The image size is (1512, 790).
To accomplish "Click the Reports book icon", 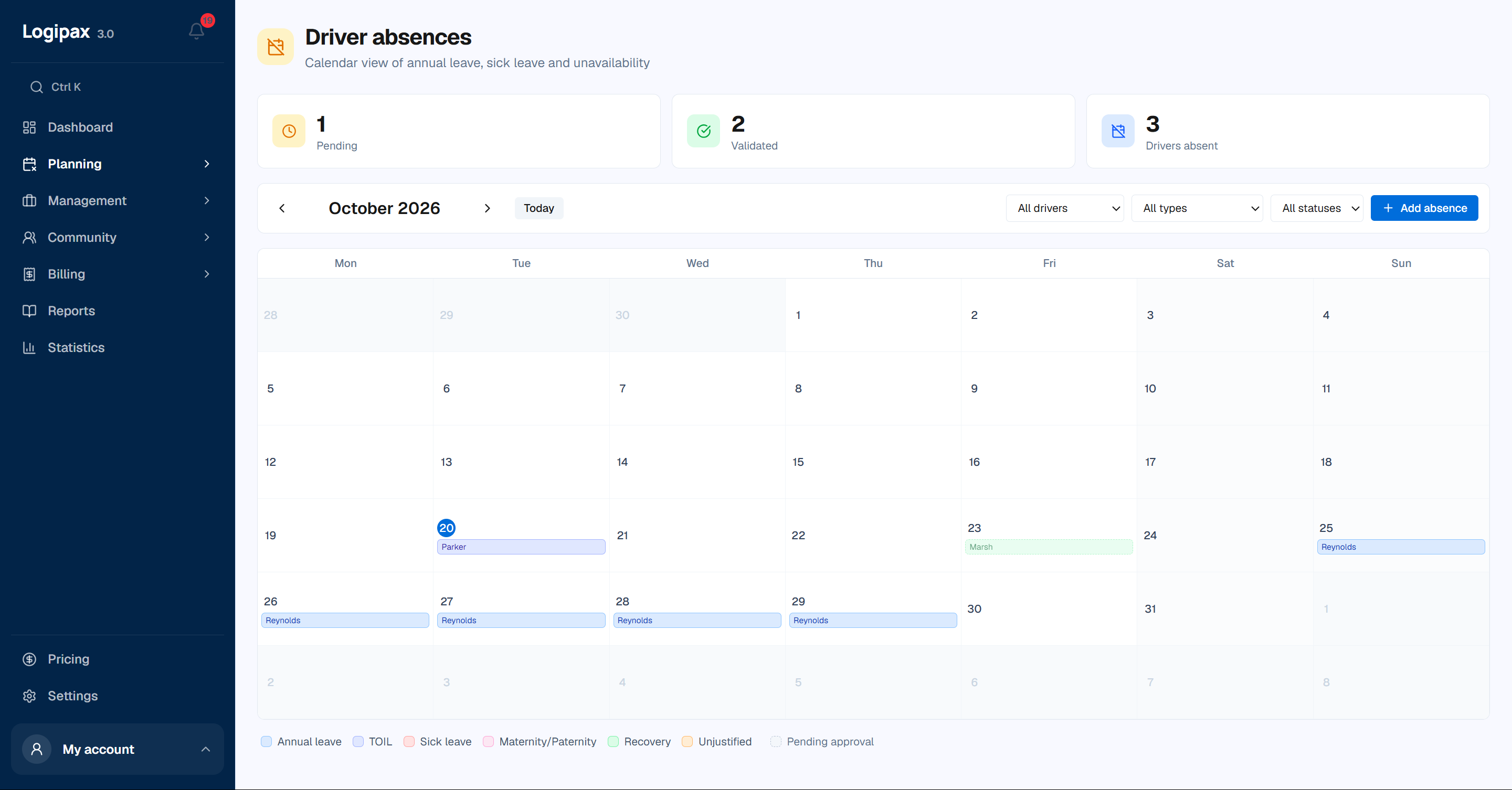I will [29, 311].
